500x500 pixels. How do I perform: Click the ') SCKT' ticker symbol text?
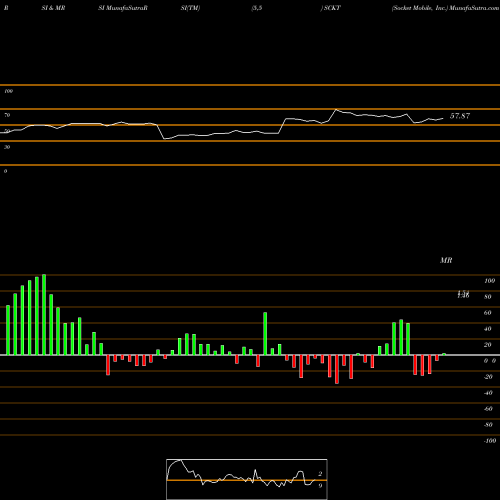[330, 8]
